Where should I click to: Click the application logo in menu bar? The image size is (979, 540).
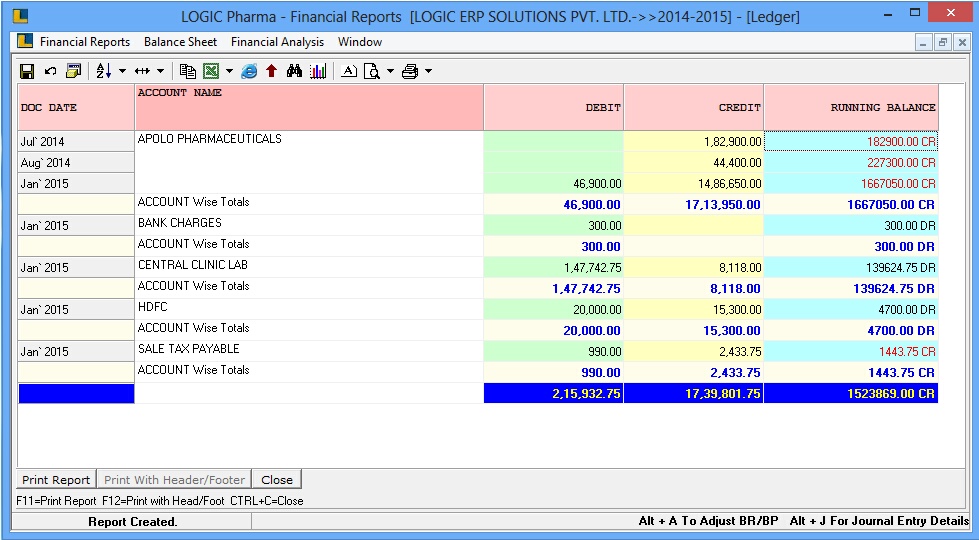coord(25,41)
